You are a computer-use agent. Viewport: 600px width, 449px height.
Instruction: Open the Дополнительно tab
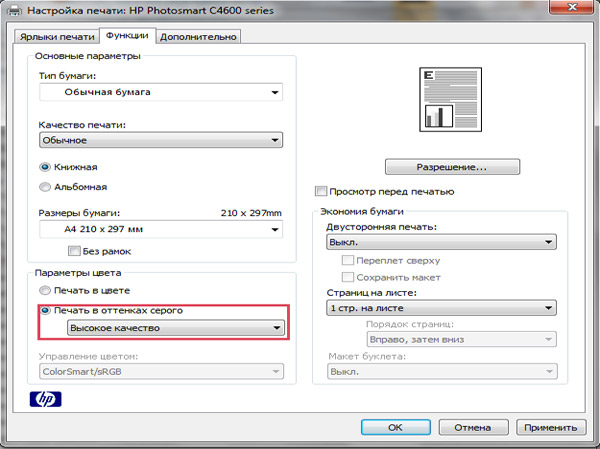(x=198, y=37)
